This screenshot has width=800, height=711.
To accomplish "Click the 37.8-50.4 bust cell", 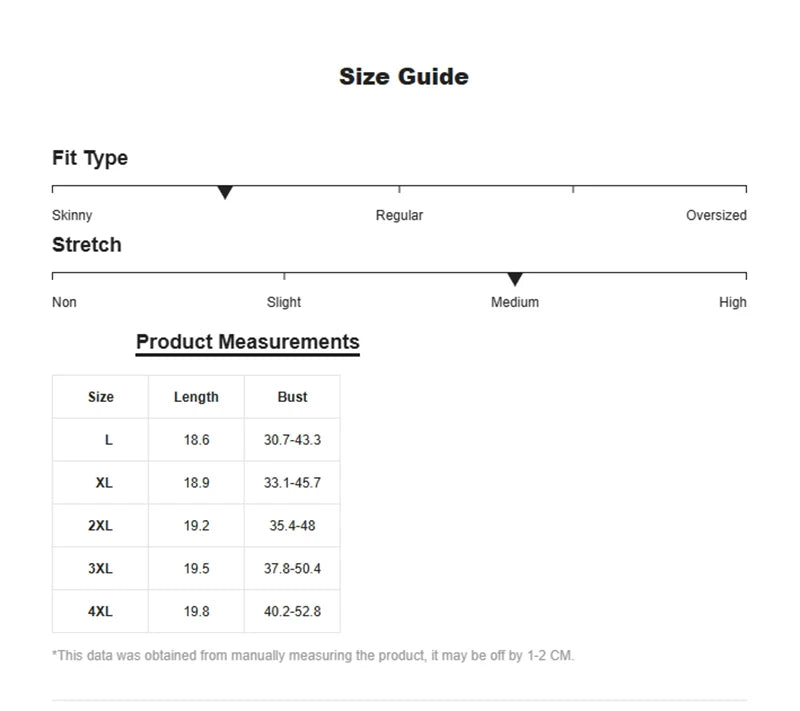I will pos(292,569).
